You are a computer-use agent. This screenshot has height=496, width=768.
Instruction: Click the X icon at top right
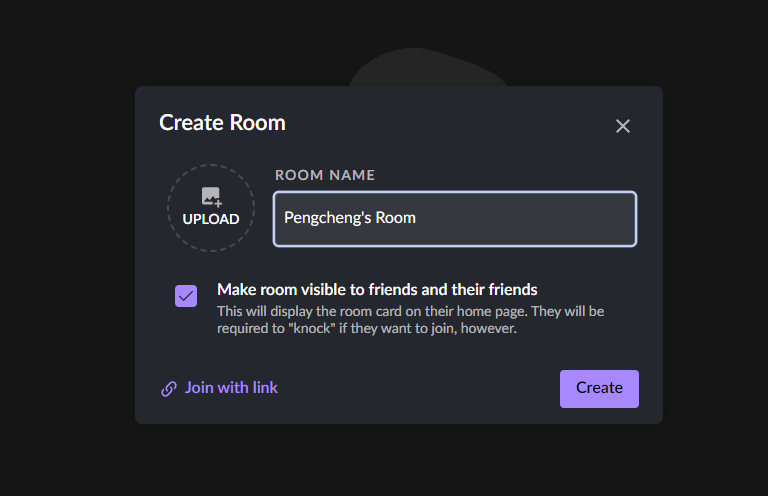click(623, 126)
